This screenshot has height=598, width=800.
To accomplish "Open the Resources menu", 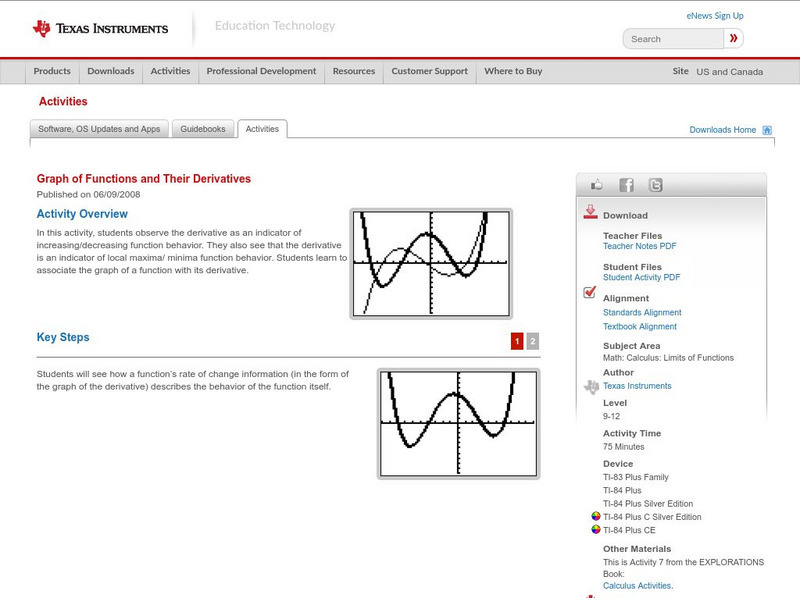I will click(x=354, y=71).
